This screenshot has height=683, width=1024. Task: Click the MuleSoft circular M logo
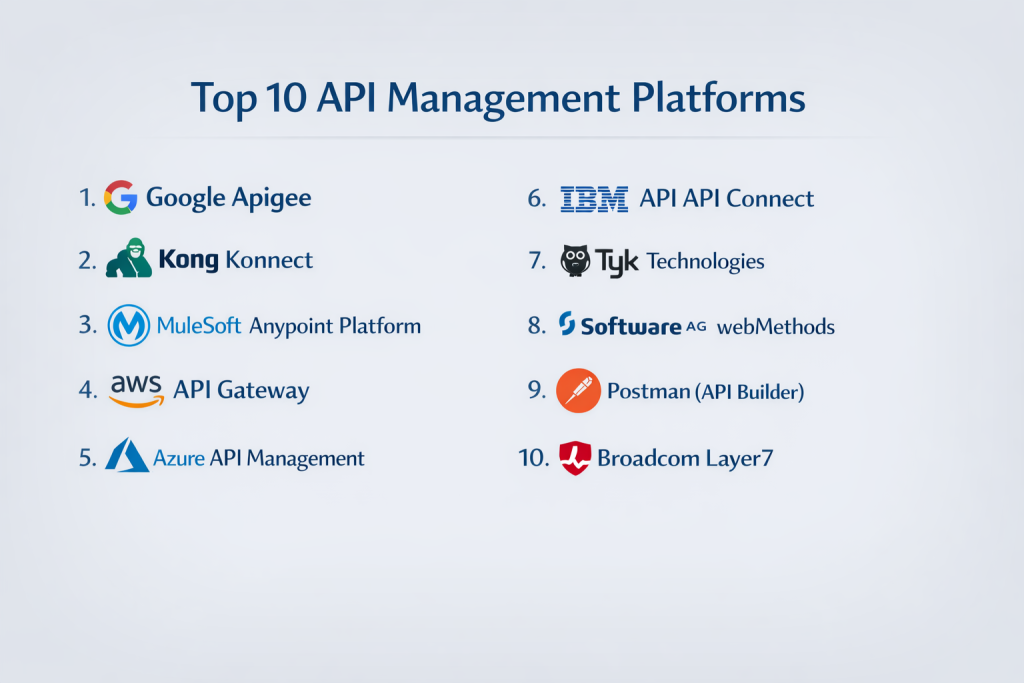point(129,326)
